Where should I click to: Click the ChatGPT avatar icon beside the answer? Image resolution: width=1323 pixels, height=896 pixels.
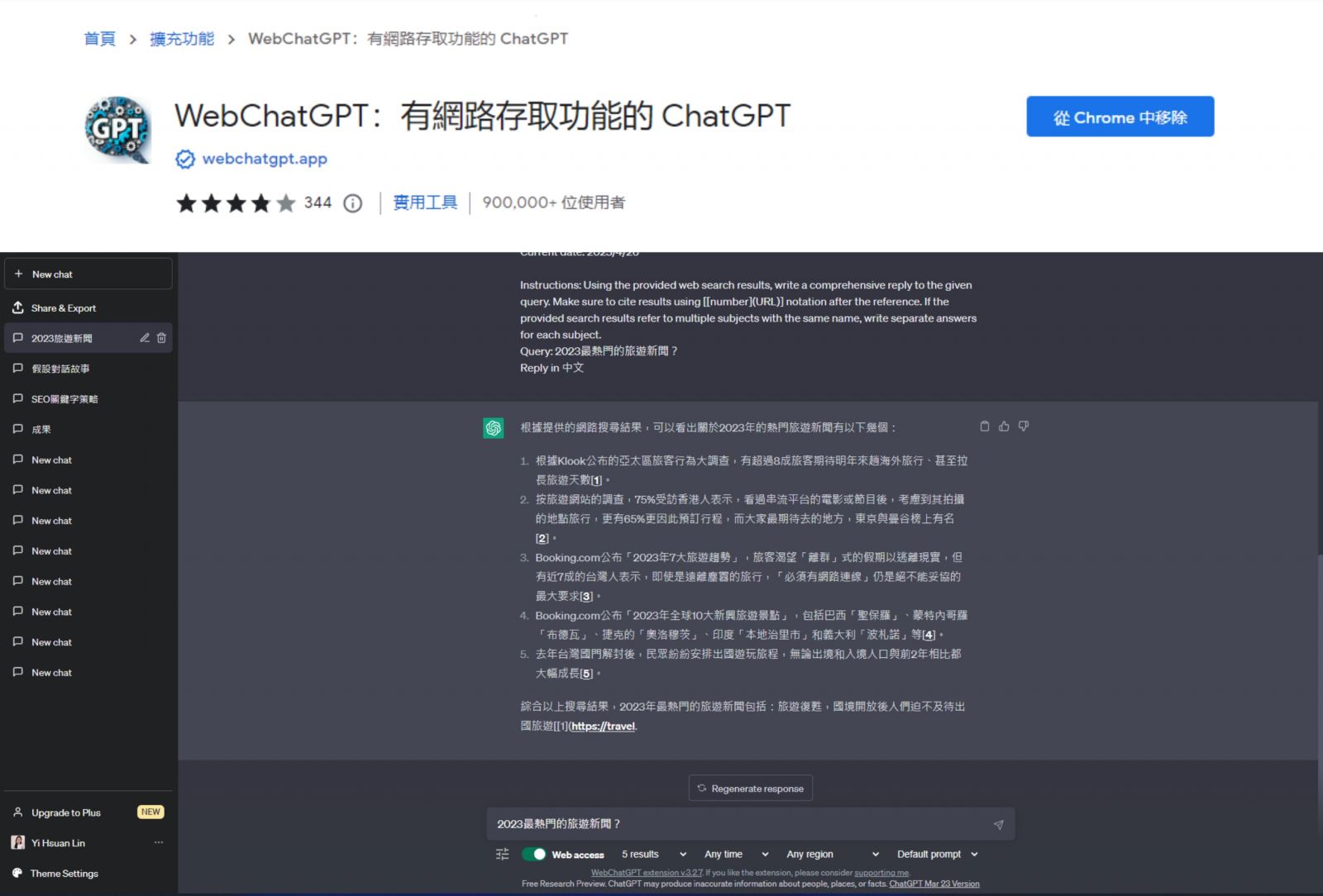[x=494, y=427]
